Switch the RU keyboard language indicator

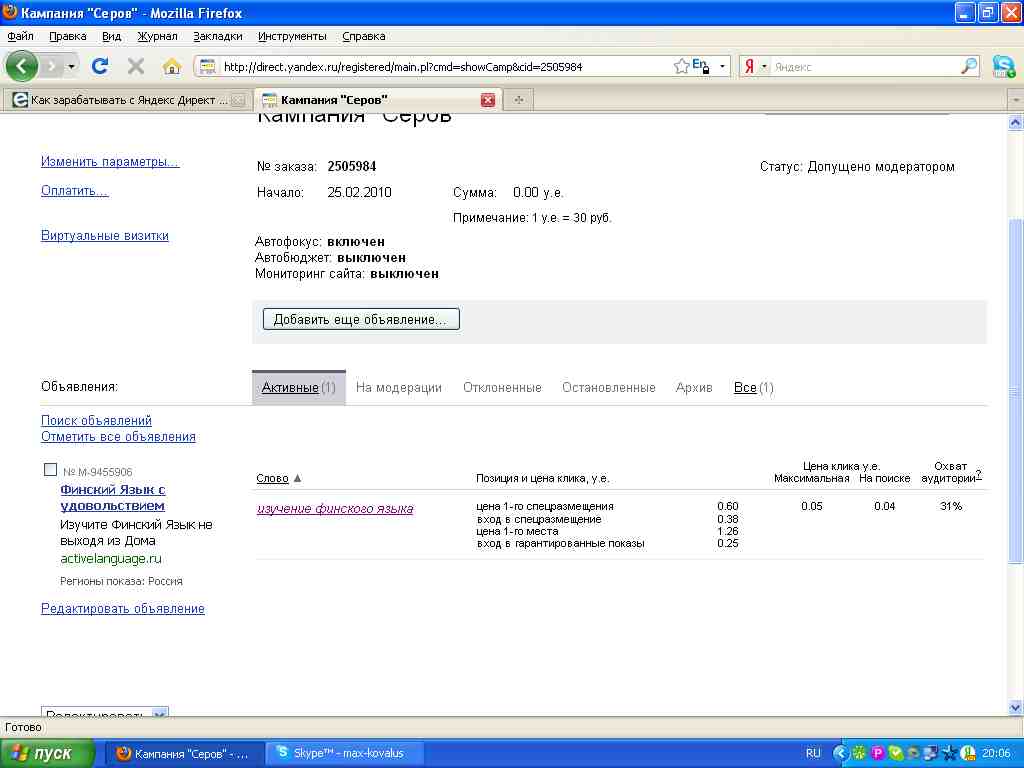pyautogui.click(x=813, y=753)
